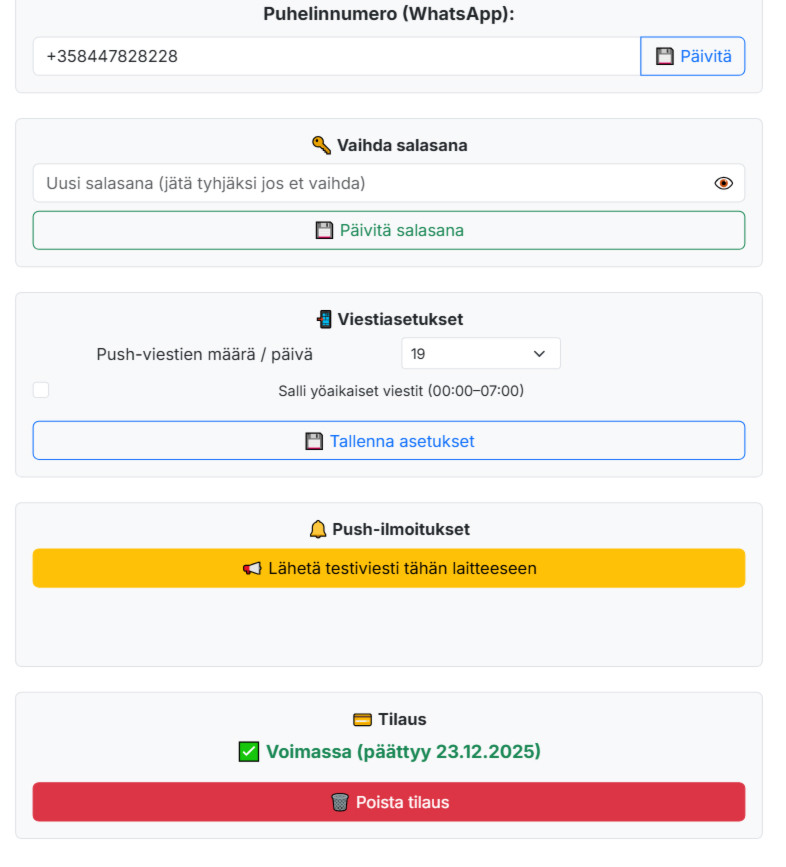Screen dimensions: 786x867
Task: Click the Voimassa subscription status text
Action: pyautogui.click(x=402, y=752)
